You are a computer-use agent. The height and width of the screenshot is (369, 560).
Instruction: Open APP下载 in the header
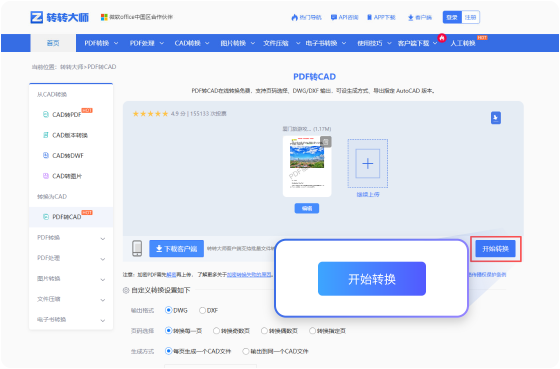coord(381,17)
